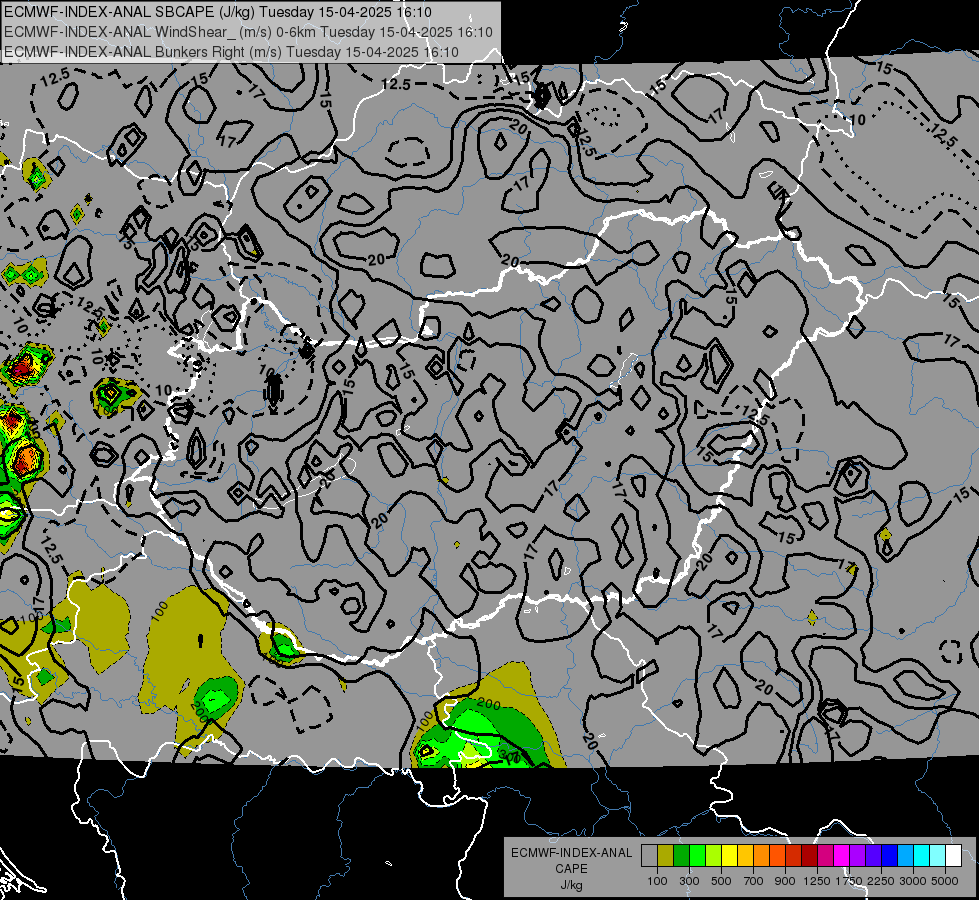
Task: Click the sky blue legend swatch
Action: [x=905, y=856]
